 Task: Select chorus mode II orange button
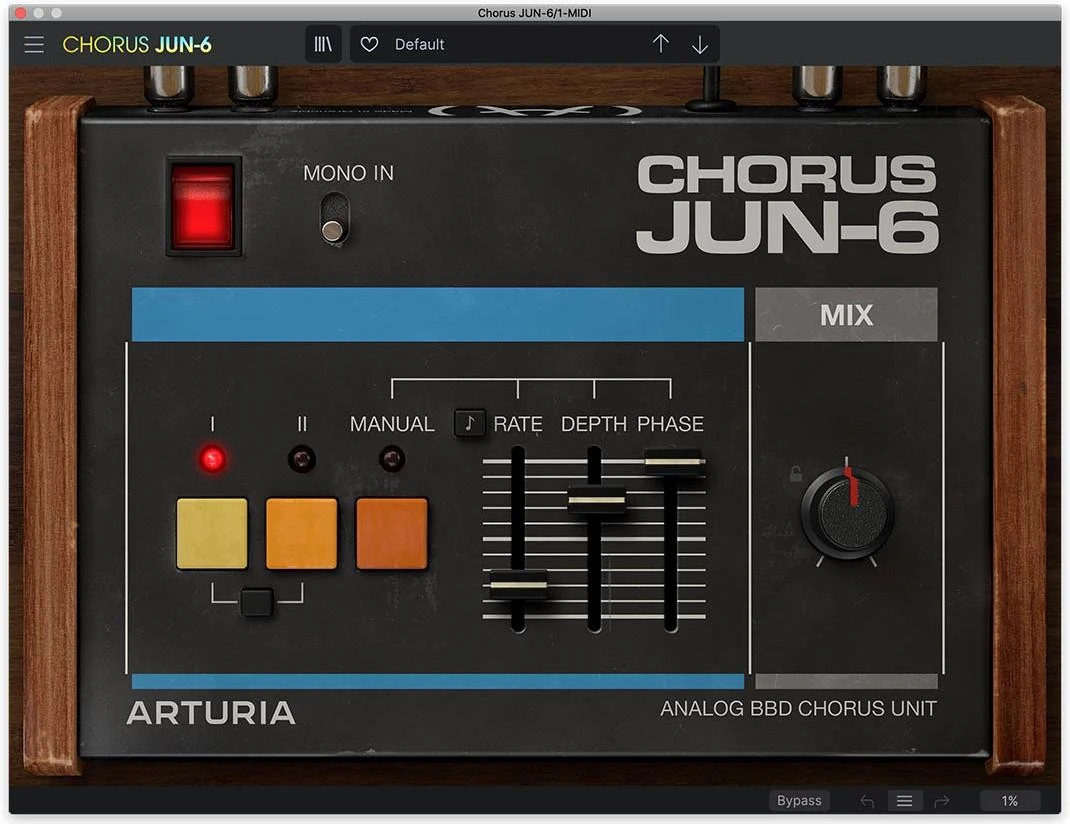point(302,533)
